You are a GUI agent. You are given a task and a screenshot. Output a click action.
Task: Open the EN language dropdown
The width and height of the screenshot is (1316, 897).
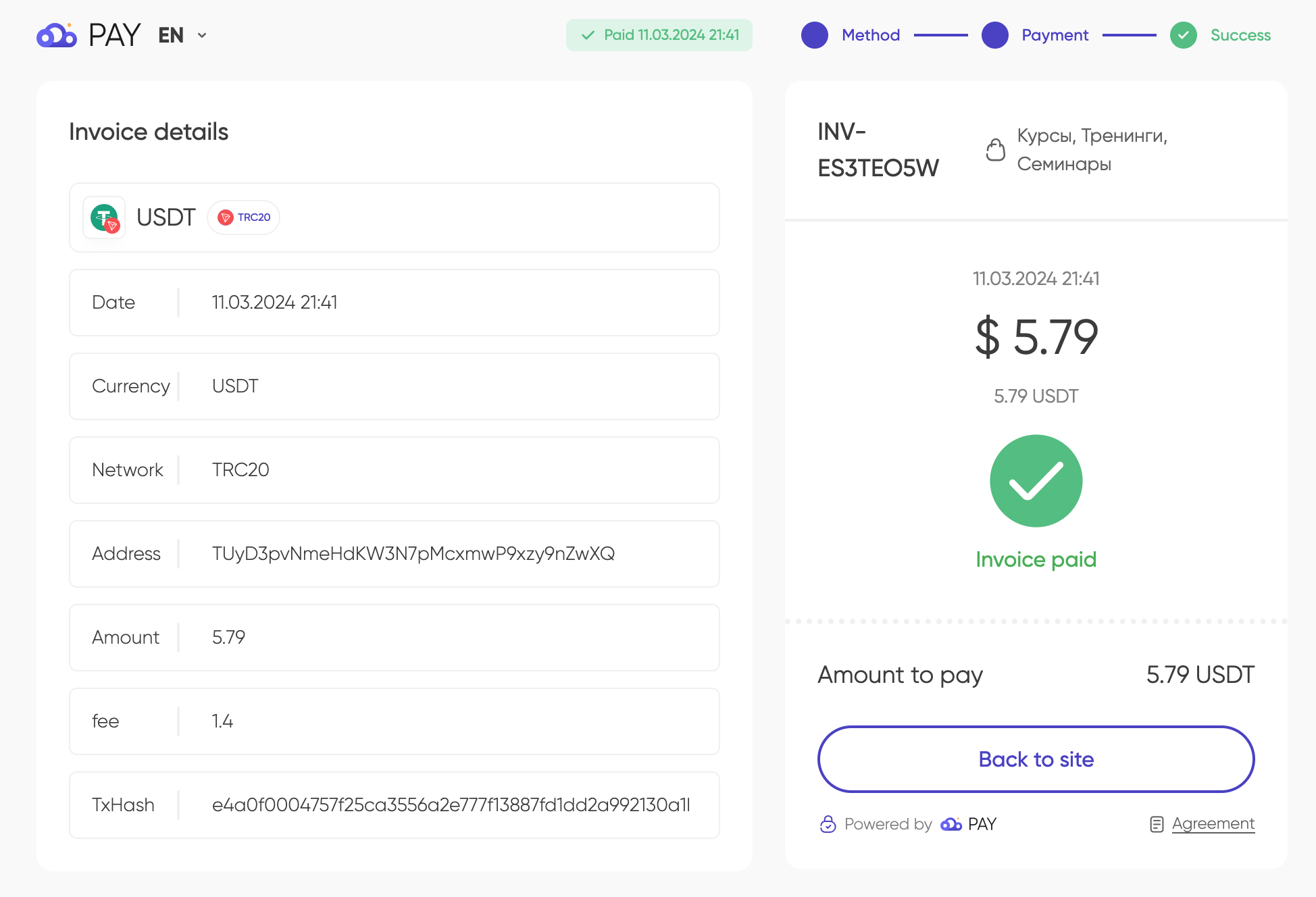[x=182, y=35]
